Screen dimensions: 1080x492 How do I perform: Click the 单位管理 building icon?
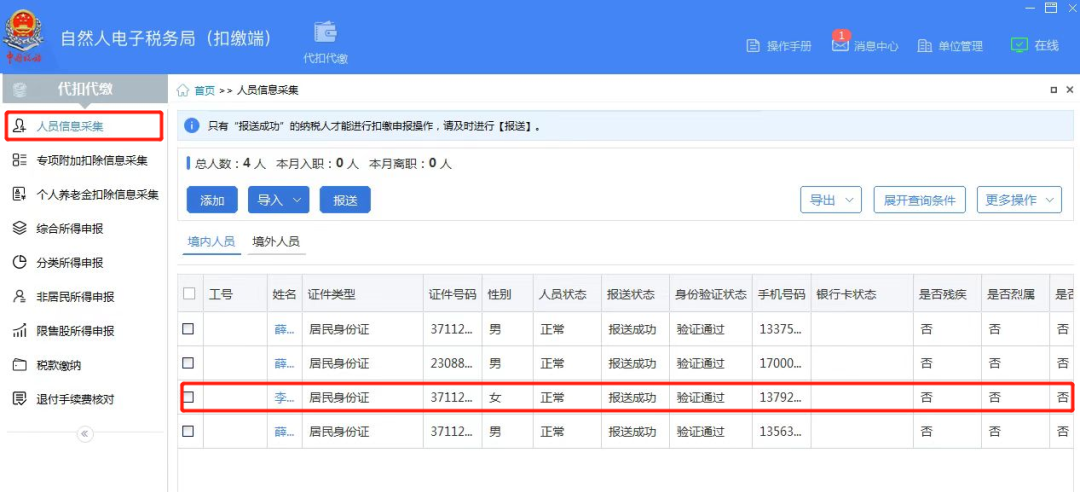(925, 46)
